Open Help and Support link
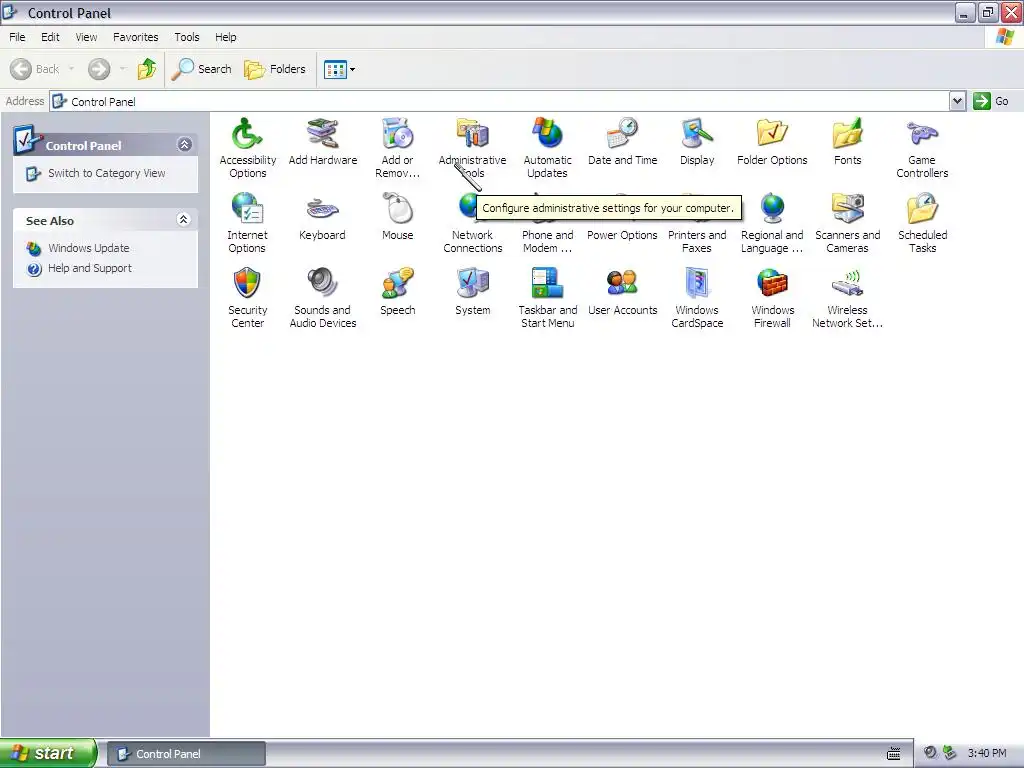Image resolution: width=1024 pixels, height=768 pixels. 89,268
